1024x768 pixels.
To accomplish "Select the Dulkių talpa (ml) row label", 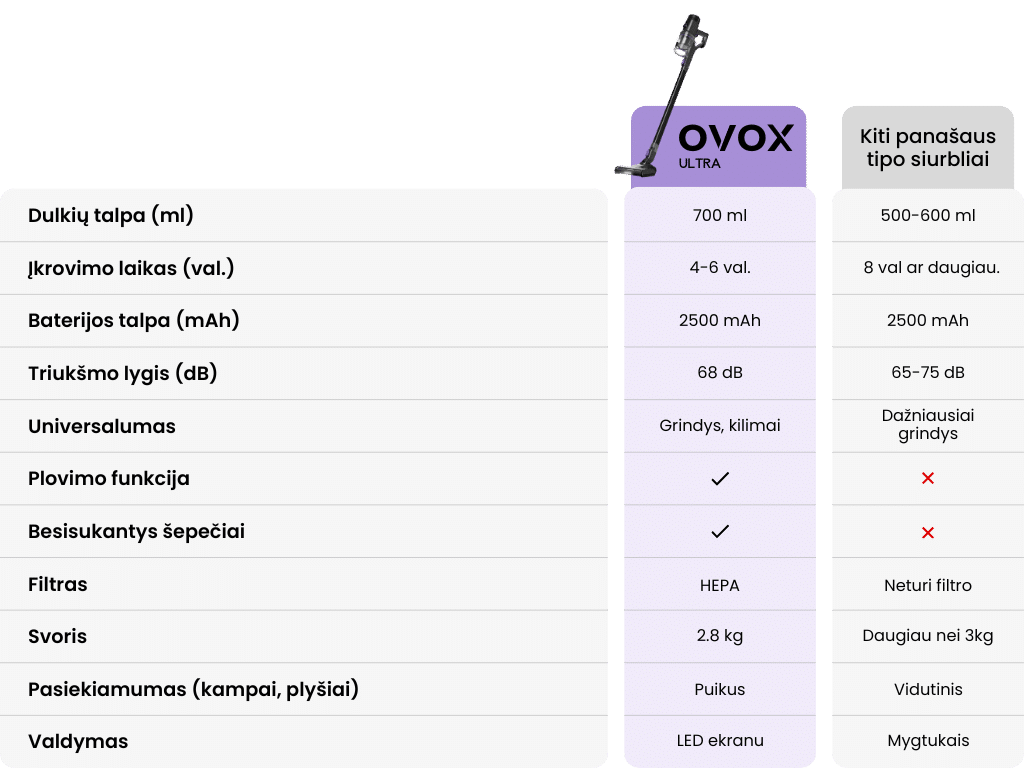I will 111,215.
